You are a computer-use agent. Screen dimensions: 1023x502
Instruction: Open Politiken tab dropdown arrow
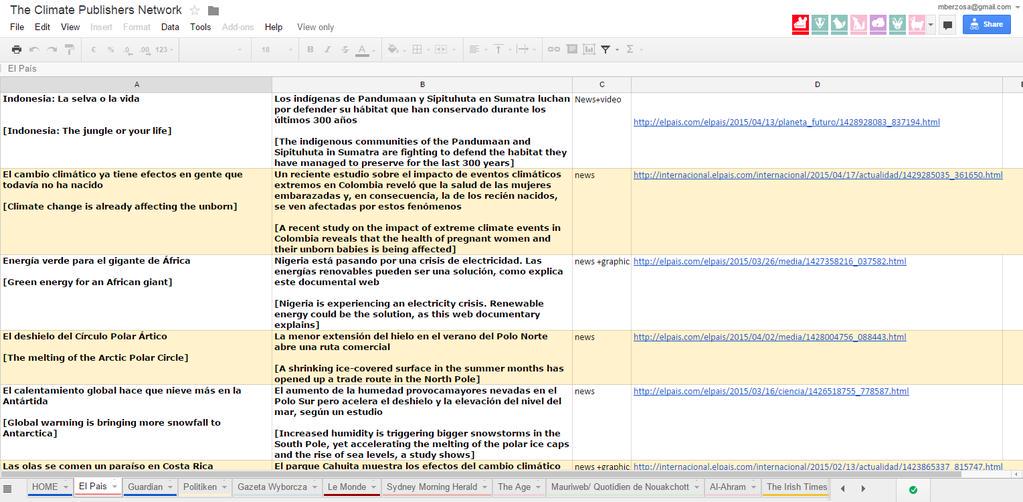pos(224,487)
